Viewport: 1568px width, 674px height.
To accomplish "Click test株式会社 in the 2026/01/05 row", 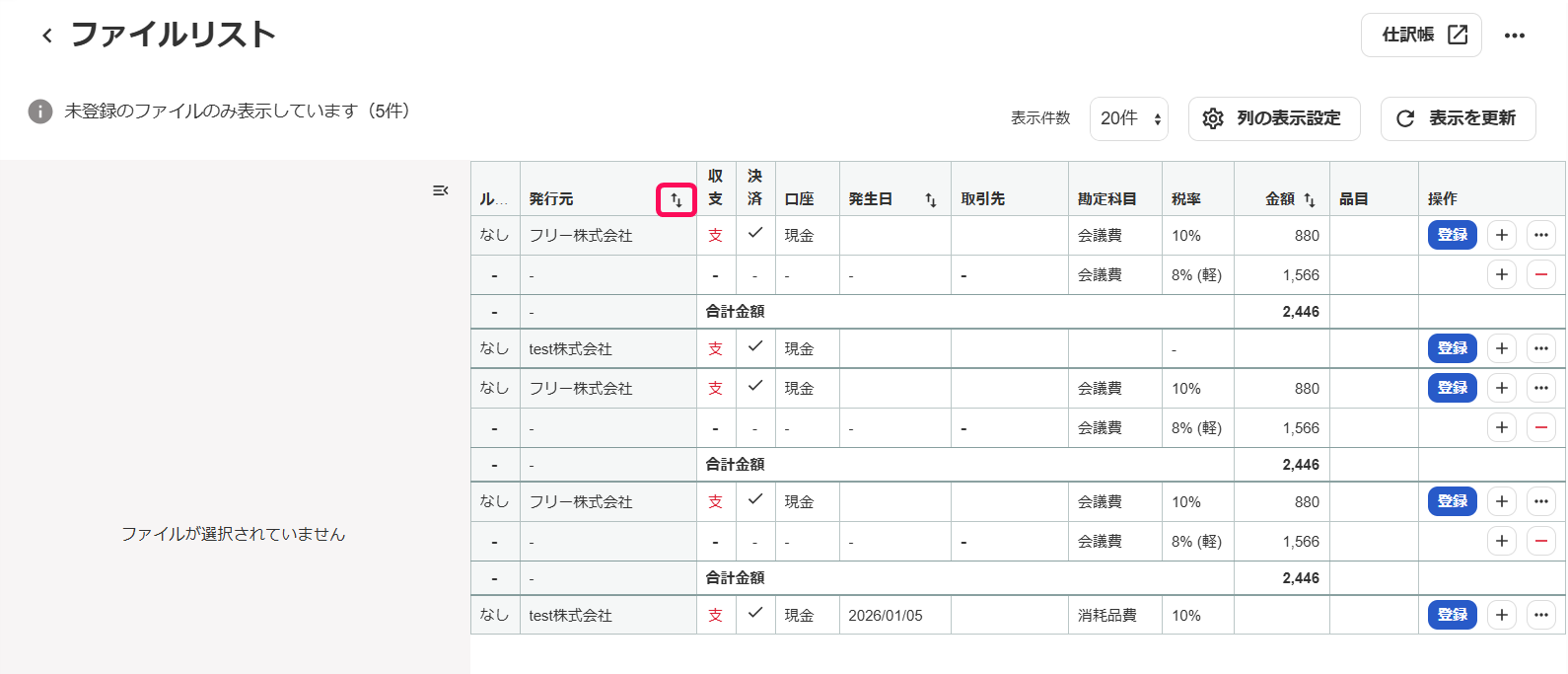I will pyautogui.click(x=570, y=616).
